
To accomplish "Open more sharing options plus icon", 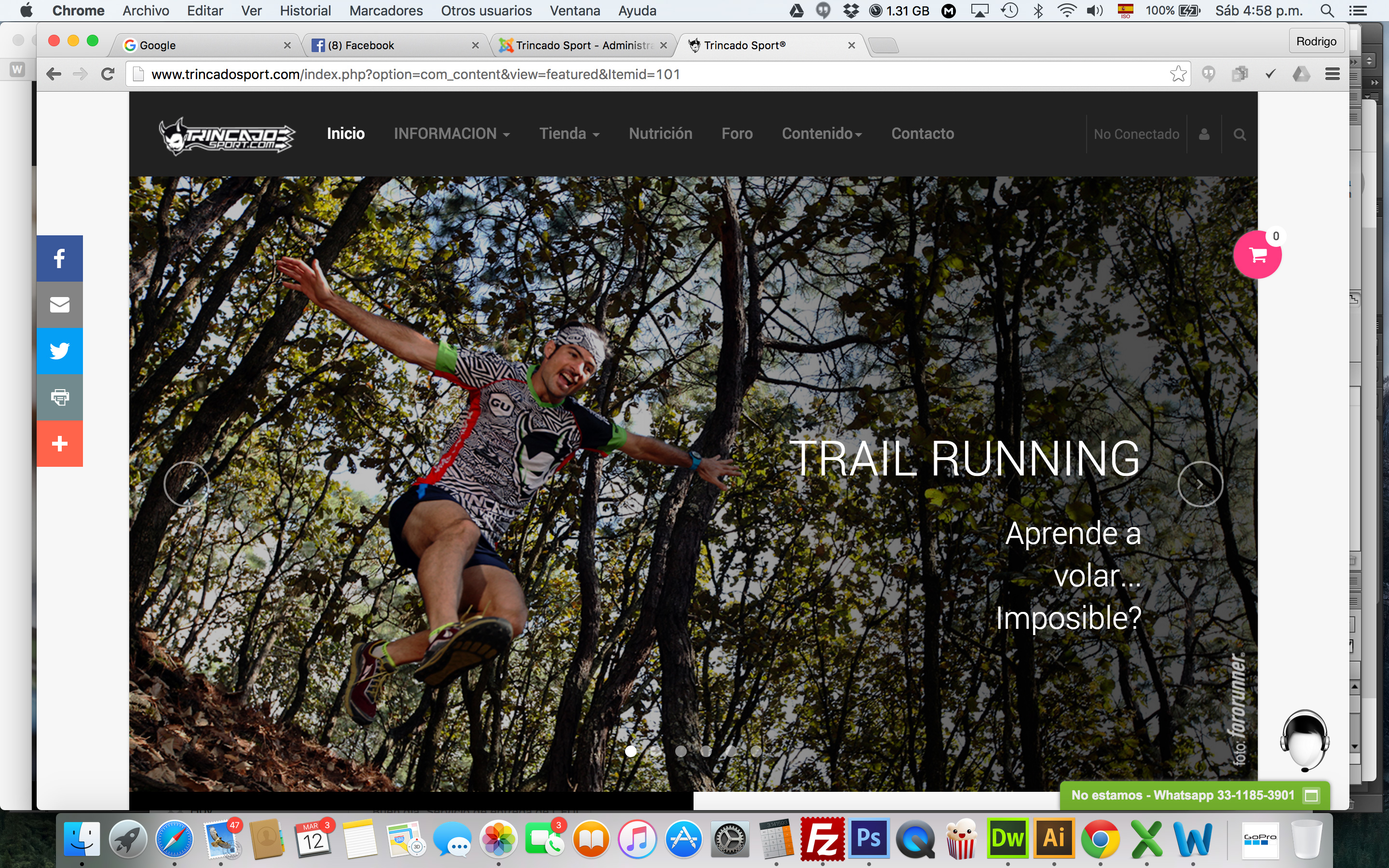I will [x=59, y=444].
